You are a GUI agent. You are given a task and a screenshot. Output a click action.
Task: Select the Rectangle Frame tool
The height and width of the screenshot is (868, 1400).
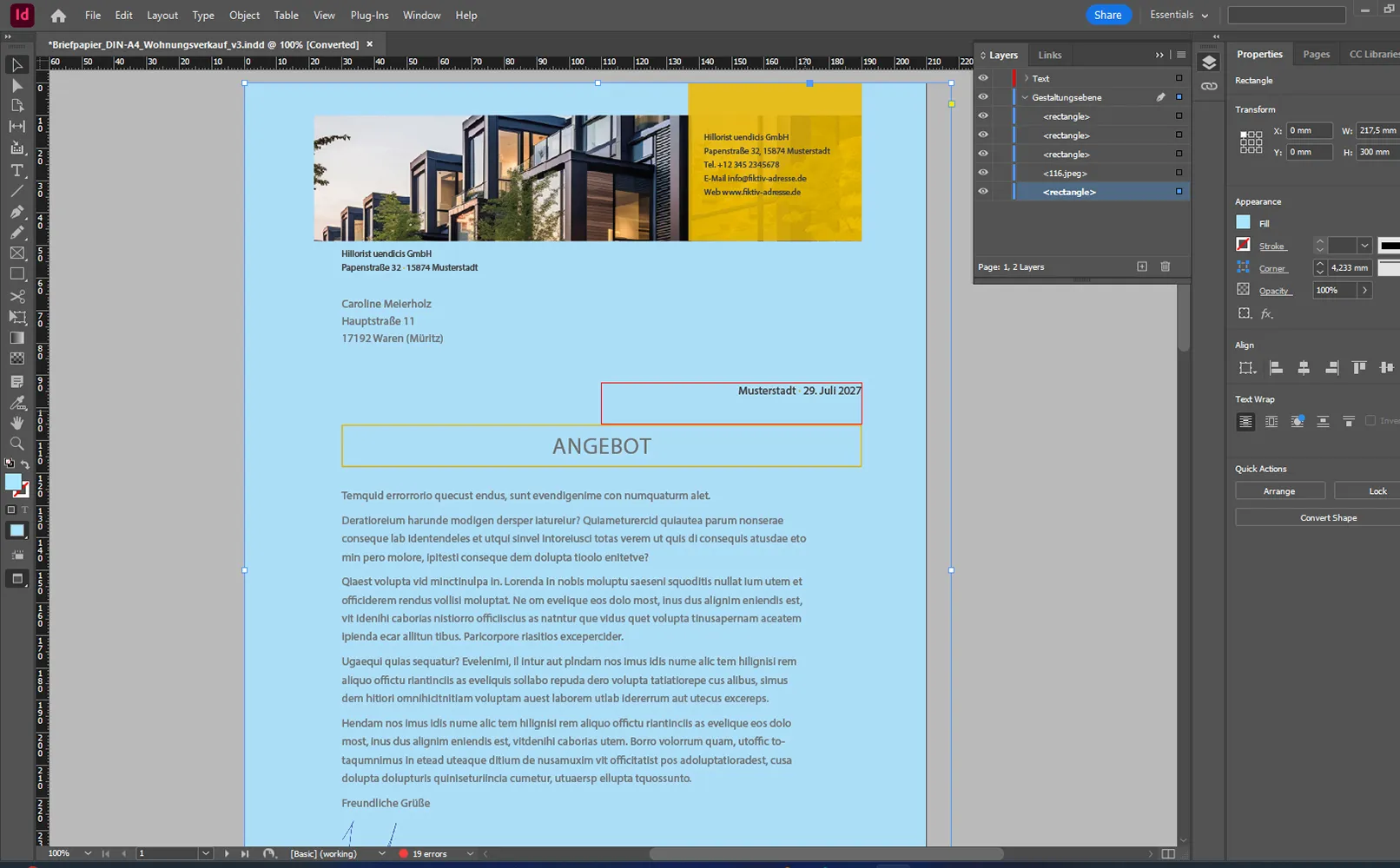point(17,253)
